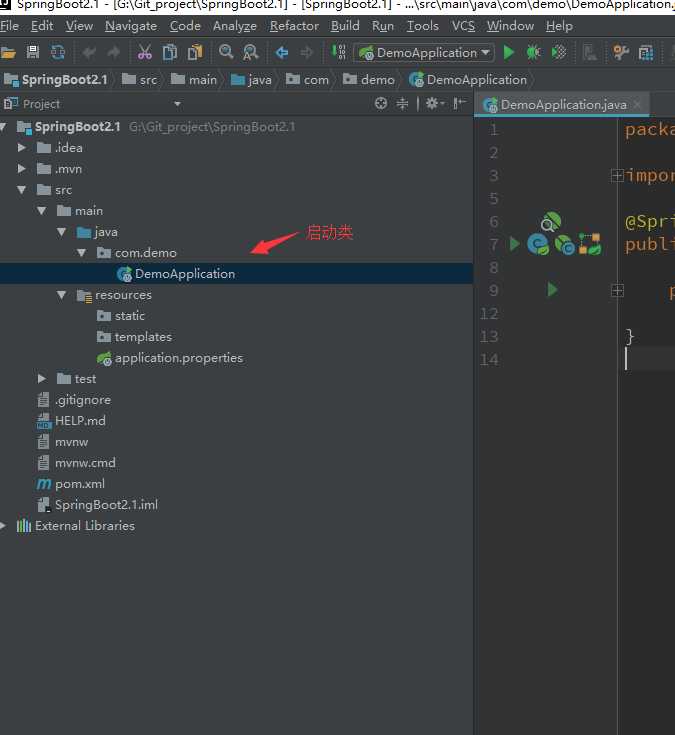Expand the folded method on line 9

(x=617, y=291)
